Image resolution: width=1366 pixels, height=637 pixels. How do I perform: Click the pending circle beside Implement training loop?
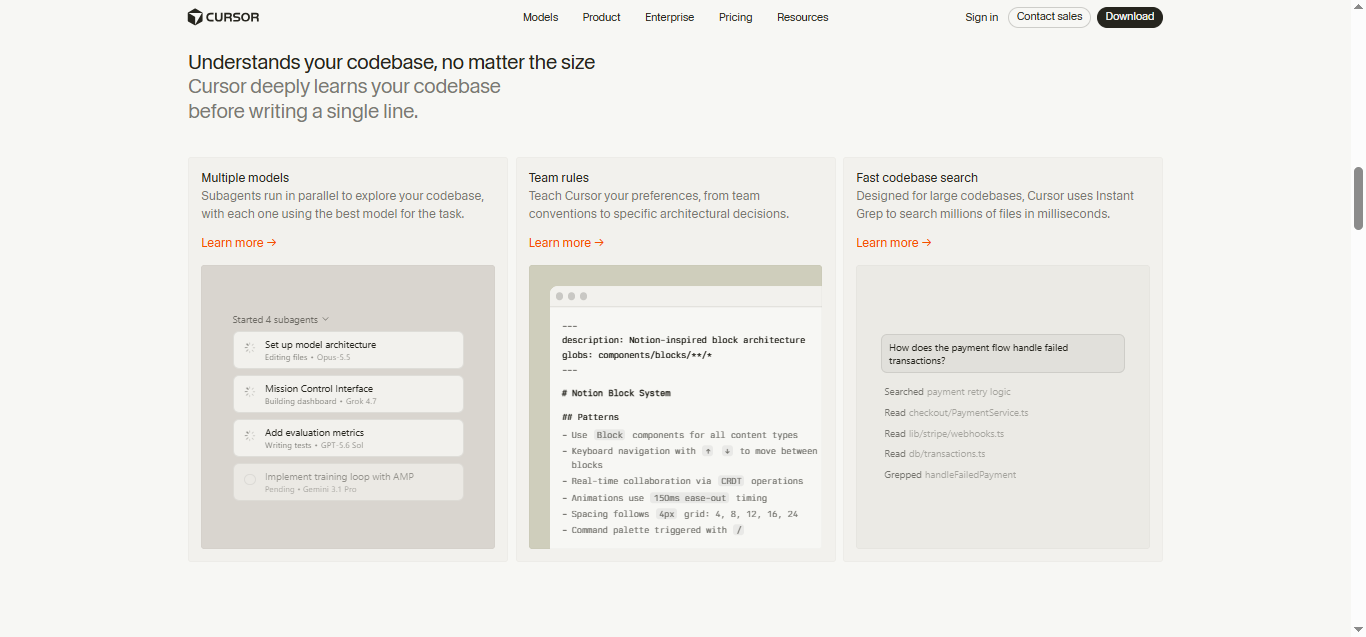pos(250,481)
